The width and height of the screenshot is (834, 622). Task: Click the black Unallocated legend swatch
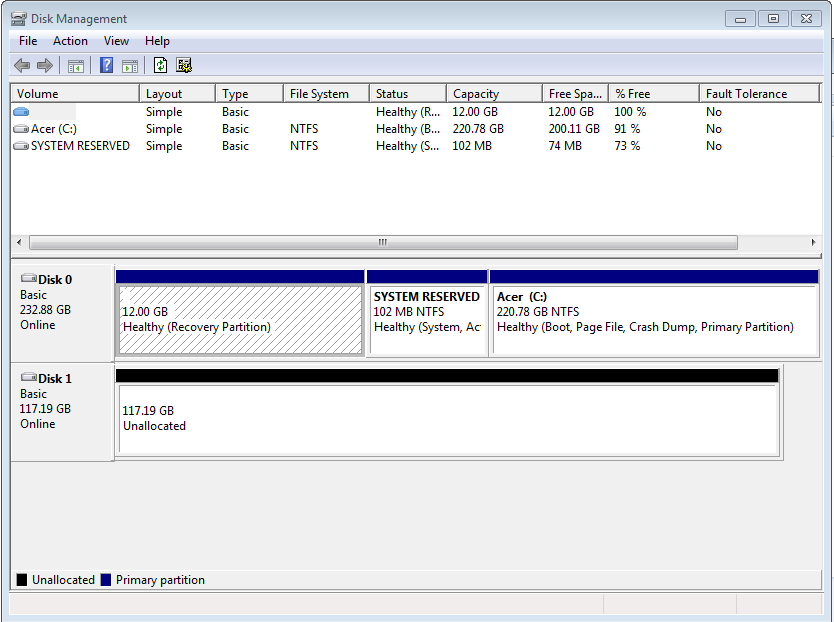tap(22, 580)
